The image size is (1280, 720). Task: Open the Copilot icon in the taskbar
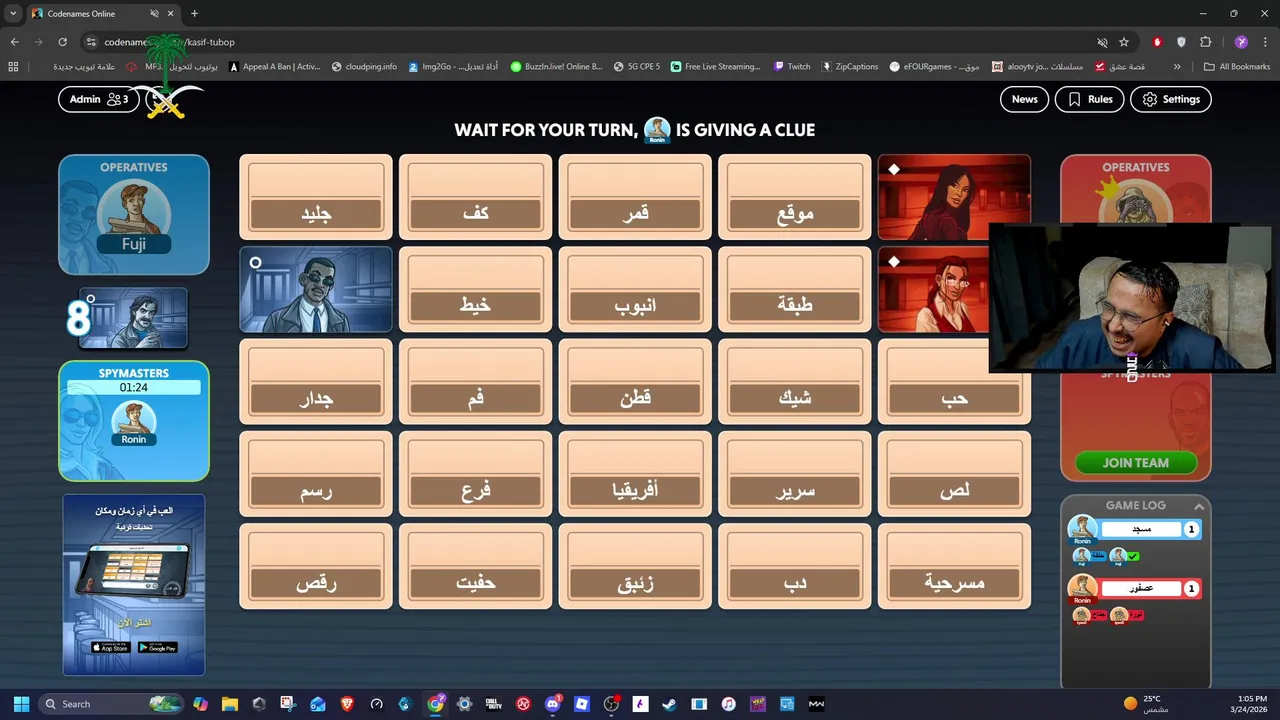[x=200, y=704]
